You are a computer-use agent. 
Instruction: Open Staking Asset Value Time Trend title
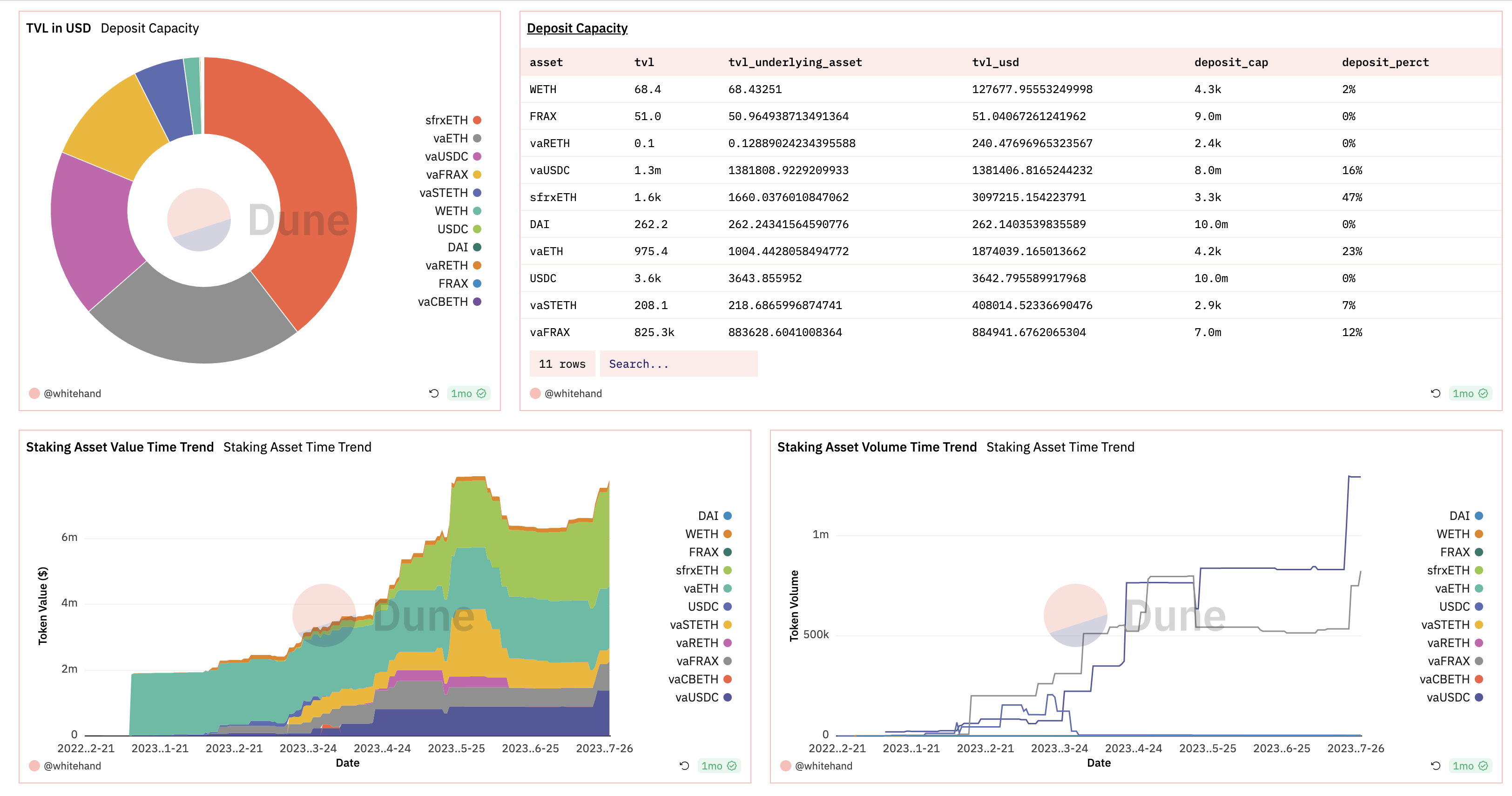120,447
